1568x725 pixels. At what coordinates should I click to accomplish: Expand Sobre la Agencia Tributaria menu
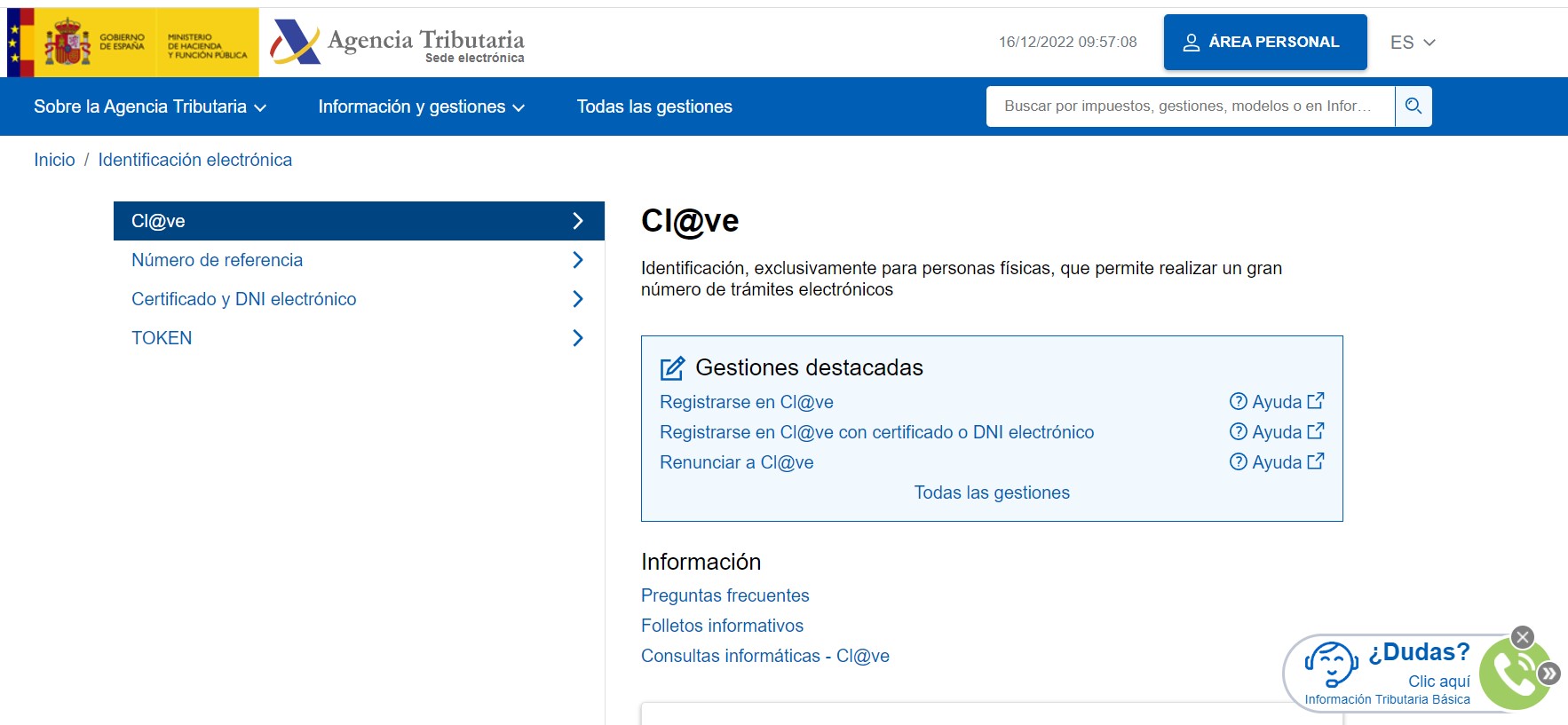(150, 106)
